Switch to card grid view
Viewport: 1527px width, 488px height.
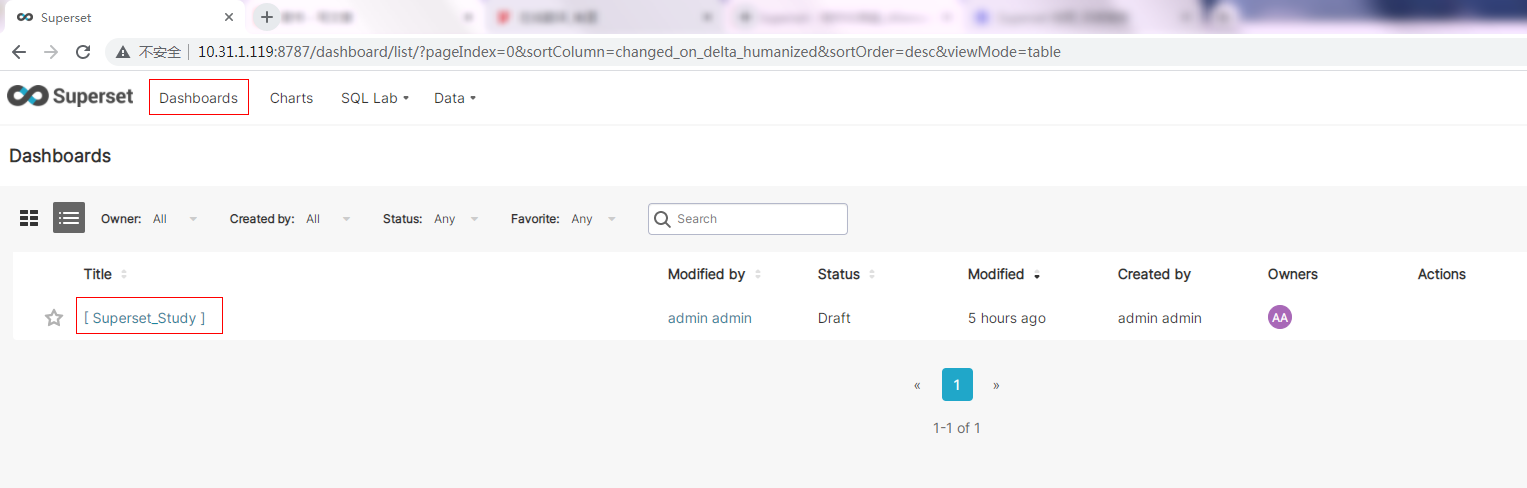click(x=29, y=218)
